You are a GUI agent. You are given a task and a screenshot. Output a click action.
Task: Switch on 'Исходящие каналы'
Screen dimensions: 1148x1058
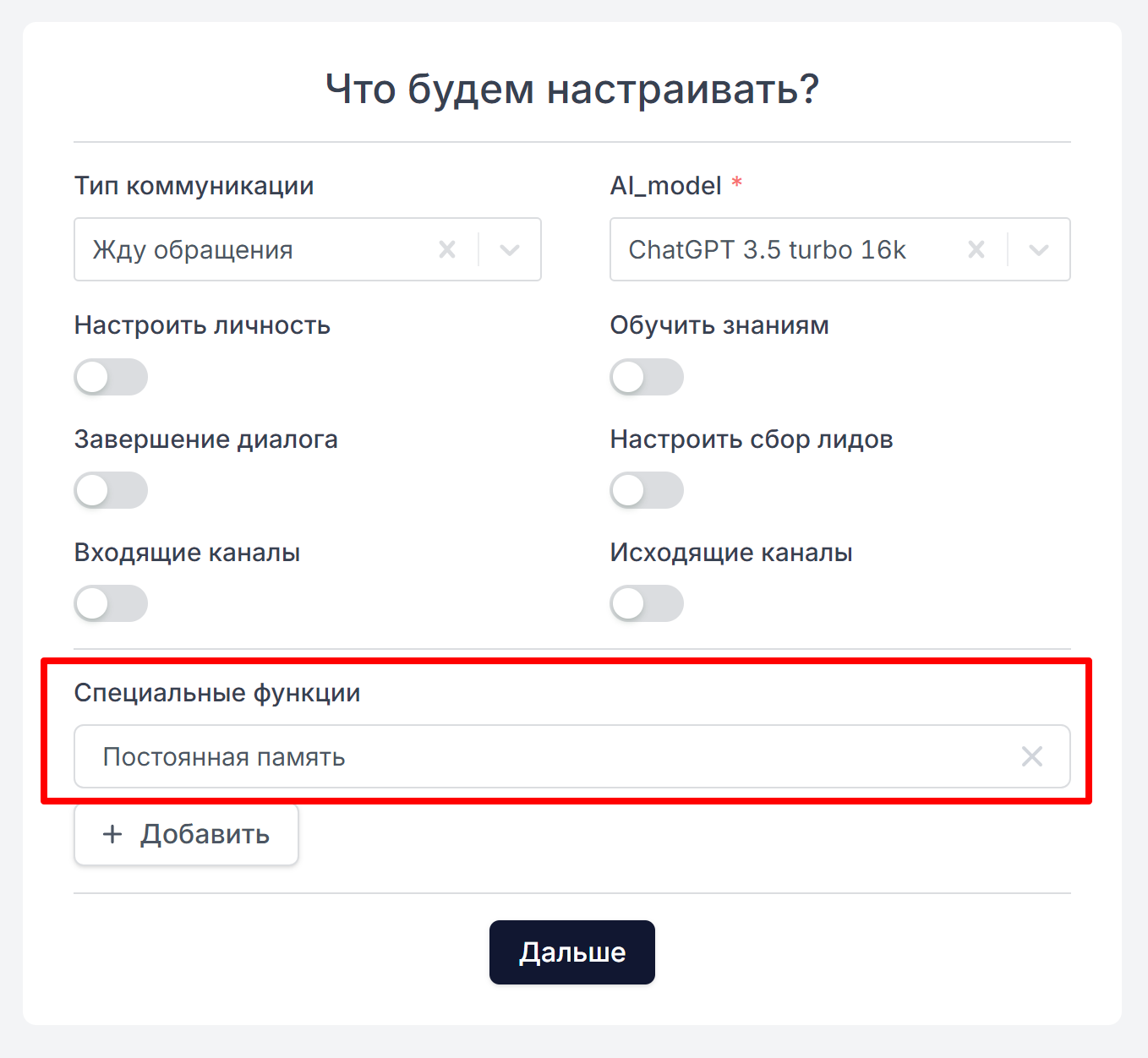pos(647,603)
